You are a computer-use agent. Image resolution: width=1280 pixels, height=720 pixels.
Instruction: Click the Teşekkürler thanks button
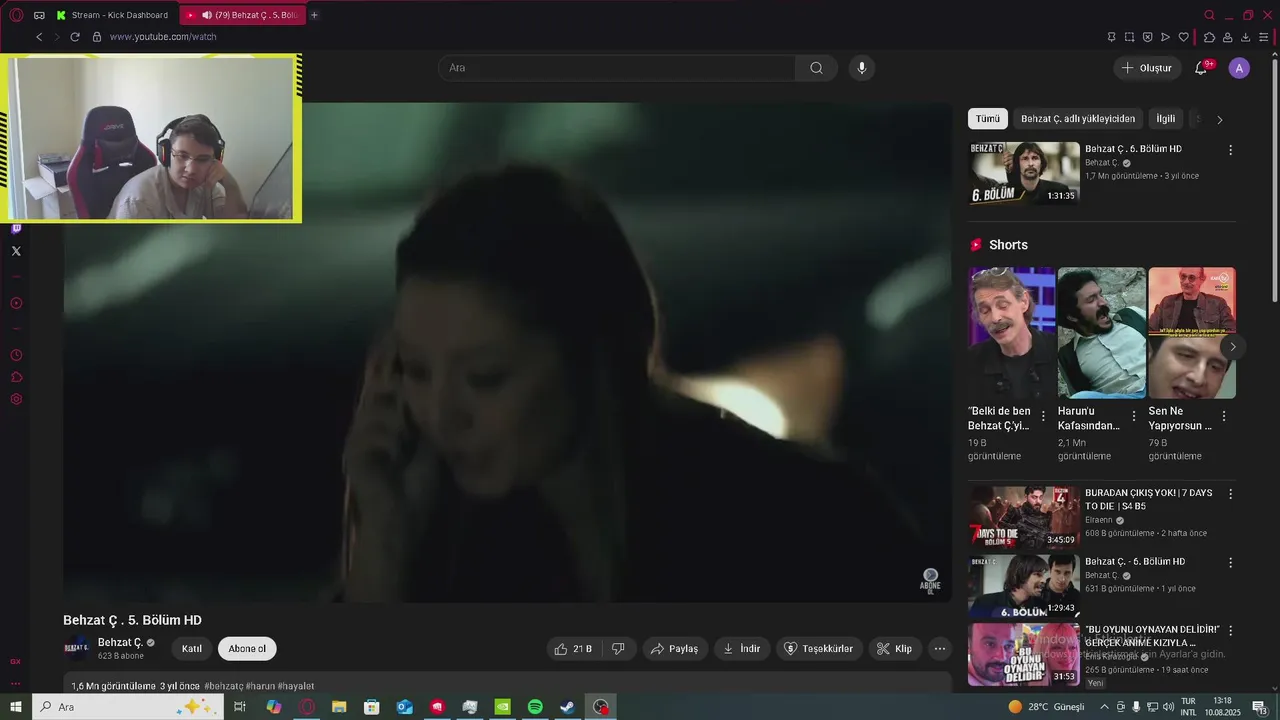[x=819, y=649]
